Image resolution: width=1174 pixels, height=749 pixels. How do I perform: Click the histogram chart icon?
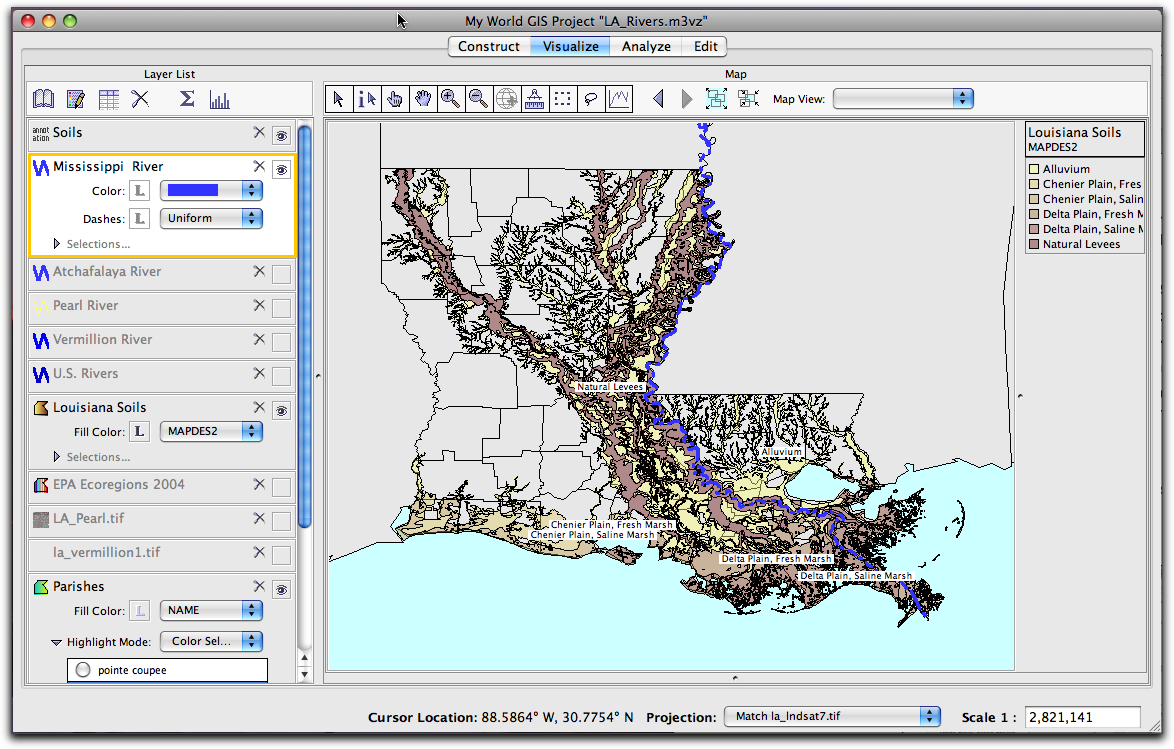pos(220,98)
